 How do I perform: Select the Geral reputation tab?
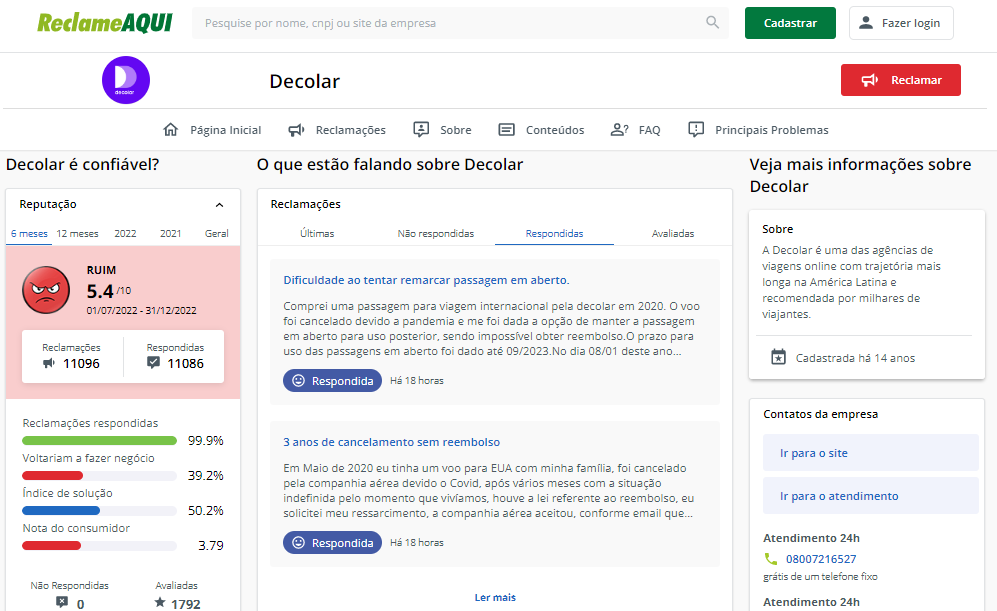[x=216, y=233]
